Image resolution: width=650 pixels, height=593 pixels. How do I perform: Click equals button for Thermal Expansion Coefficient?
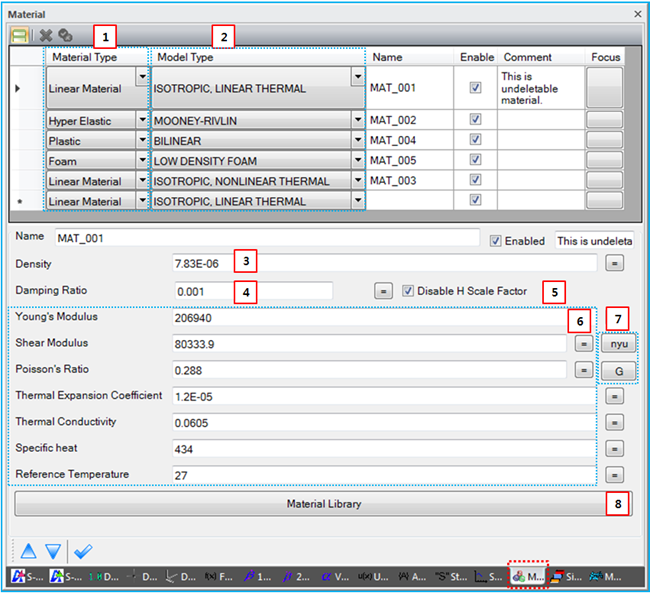[x=614, y=396]
